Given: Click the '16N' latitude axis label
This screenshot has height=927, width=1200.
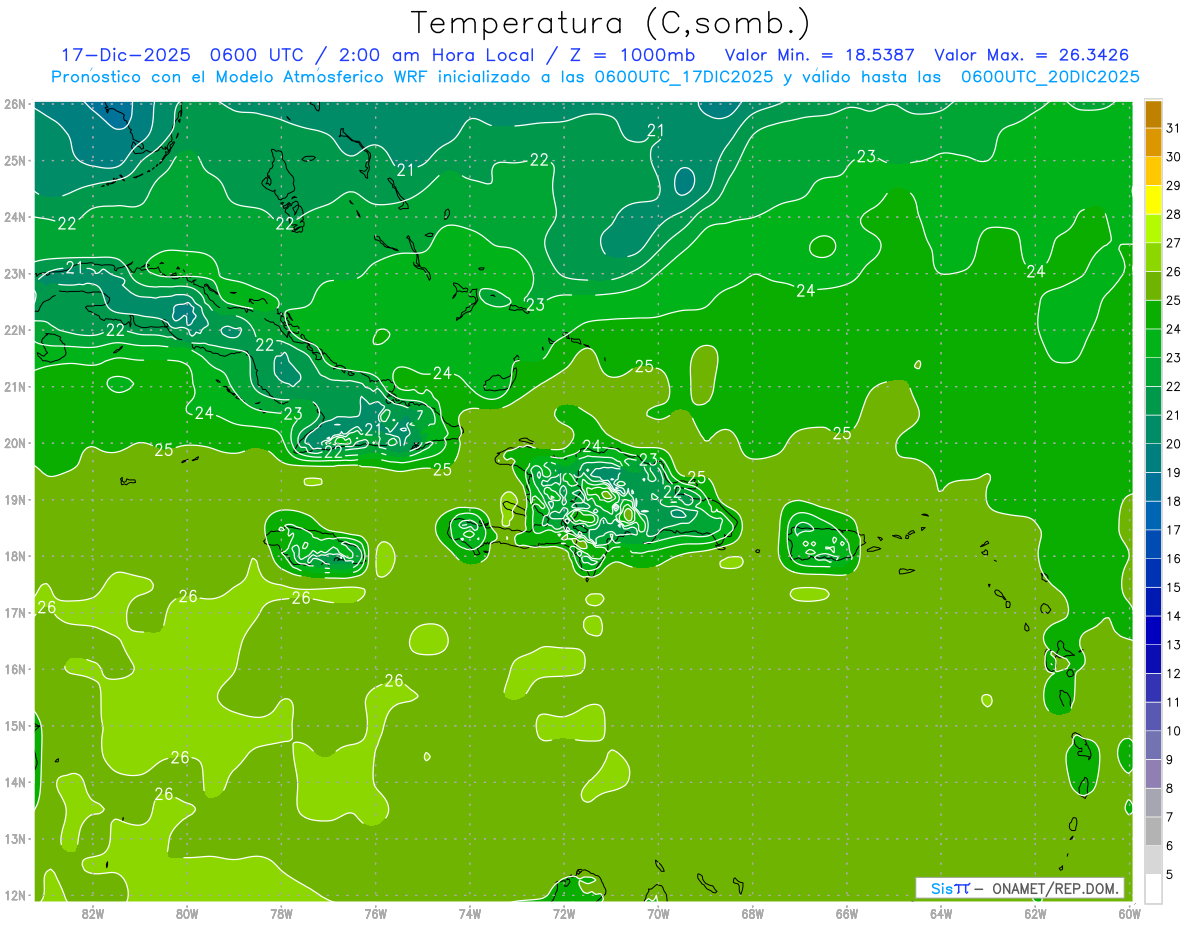Looking at the screenshot, I should pyautogui.click(x=15, y=669).
